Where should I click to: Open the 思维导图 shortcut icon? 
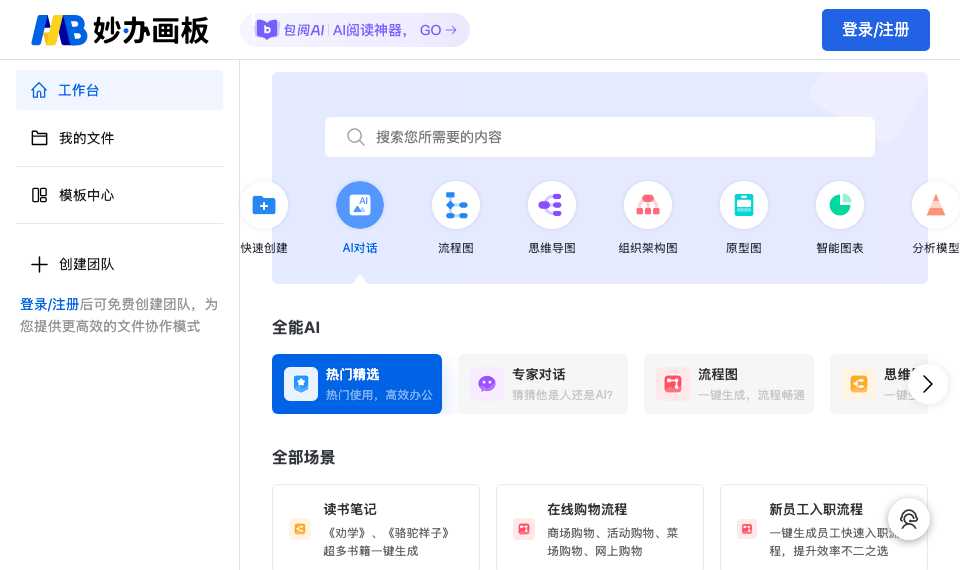coord(552,205)
